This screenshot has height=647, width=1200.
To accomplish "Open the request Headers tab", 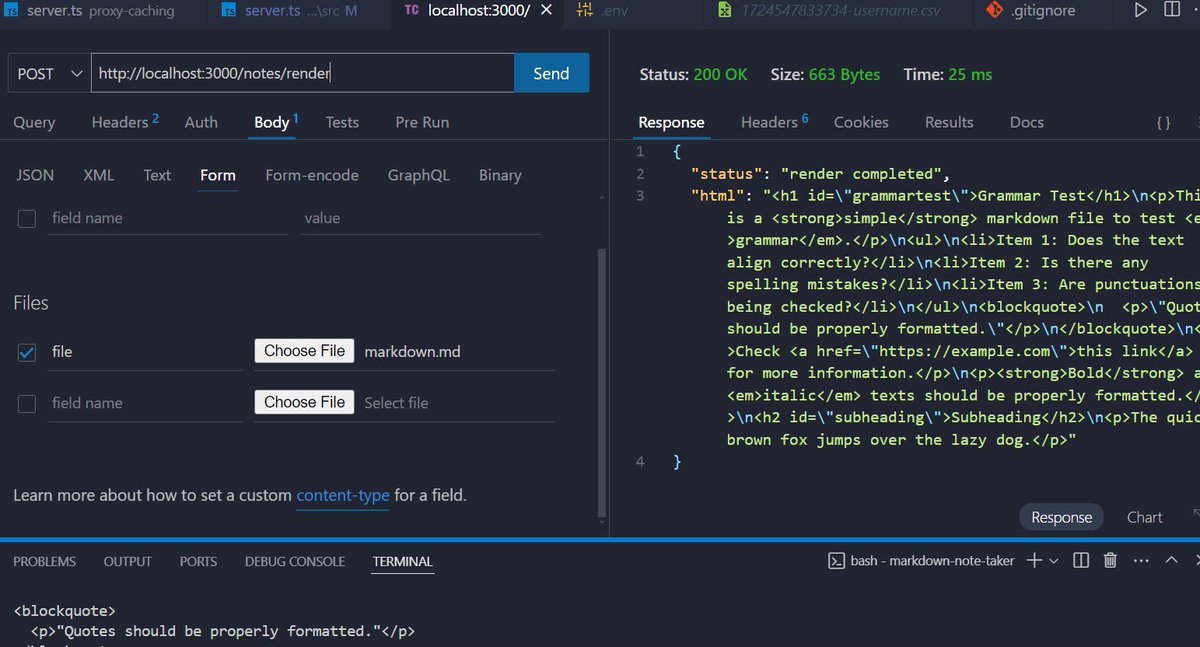I will pyautogui.click(x=125, y=122).
